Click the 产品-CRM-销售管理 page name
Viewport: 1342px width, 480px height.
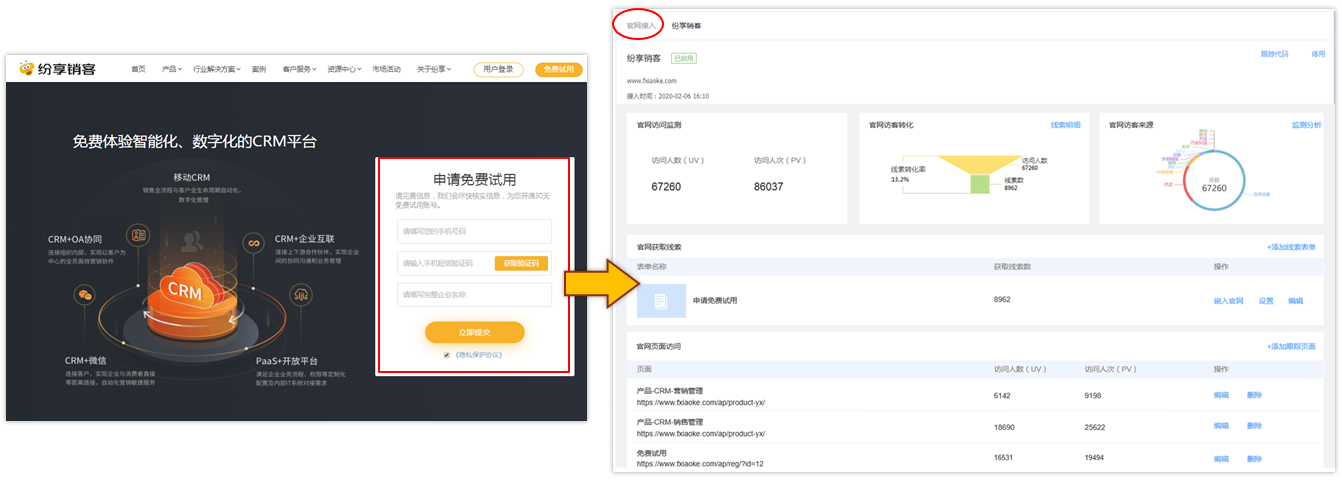(670, 422)
